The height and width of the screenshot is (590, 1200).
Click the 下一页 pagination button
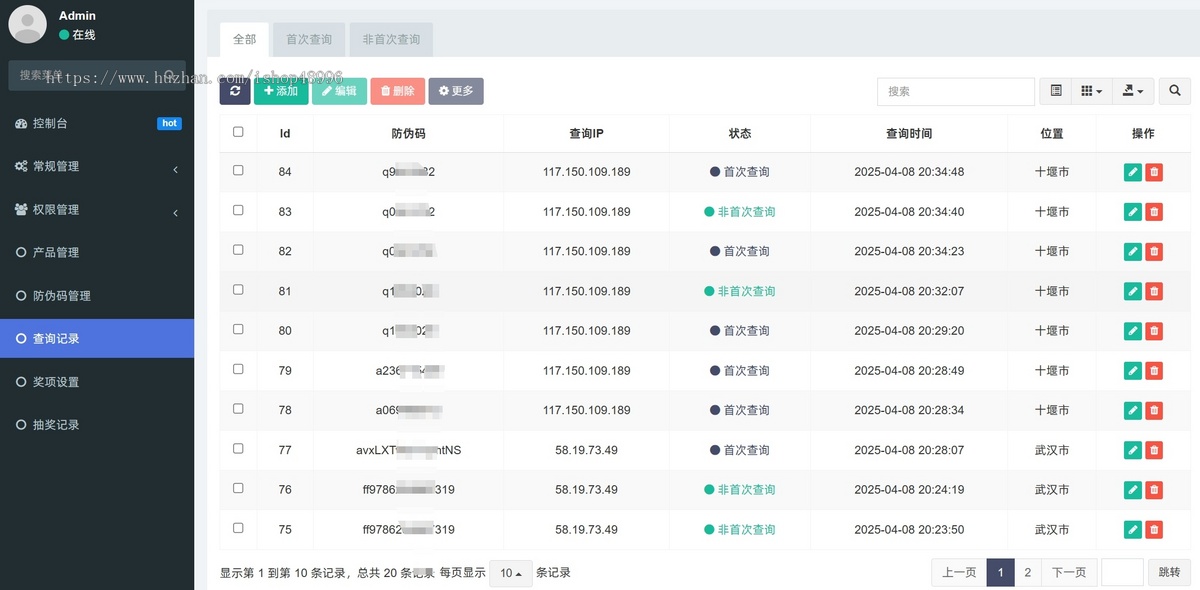click(1068, 572)
